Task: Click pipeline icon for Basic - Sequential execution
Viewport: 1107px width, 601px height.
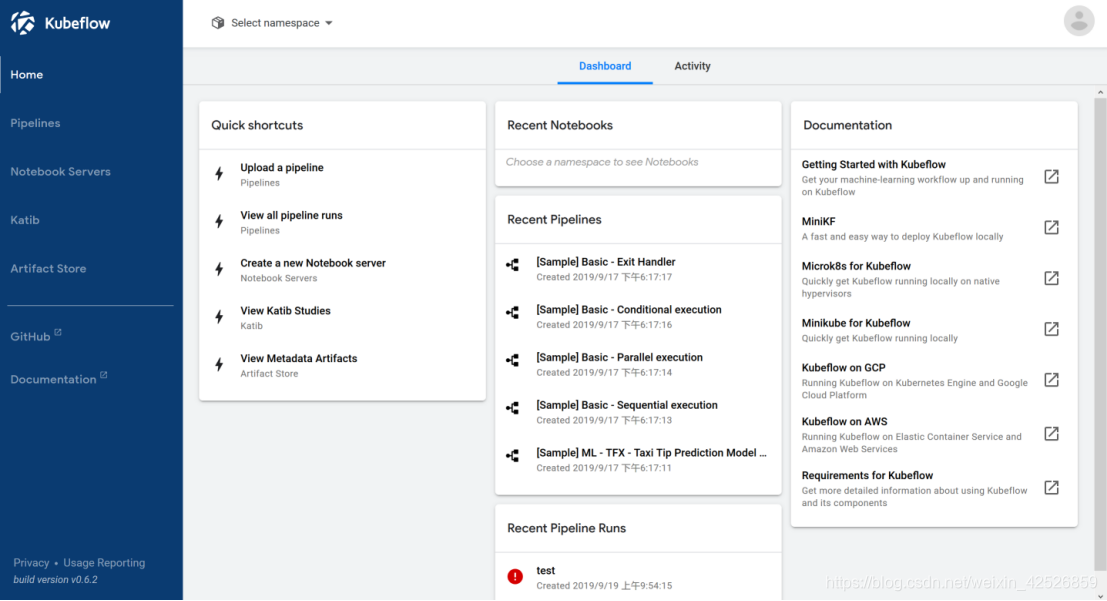Action: (x=513, y=408)
